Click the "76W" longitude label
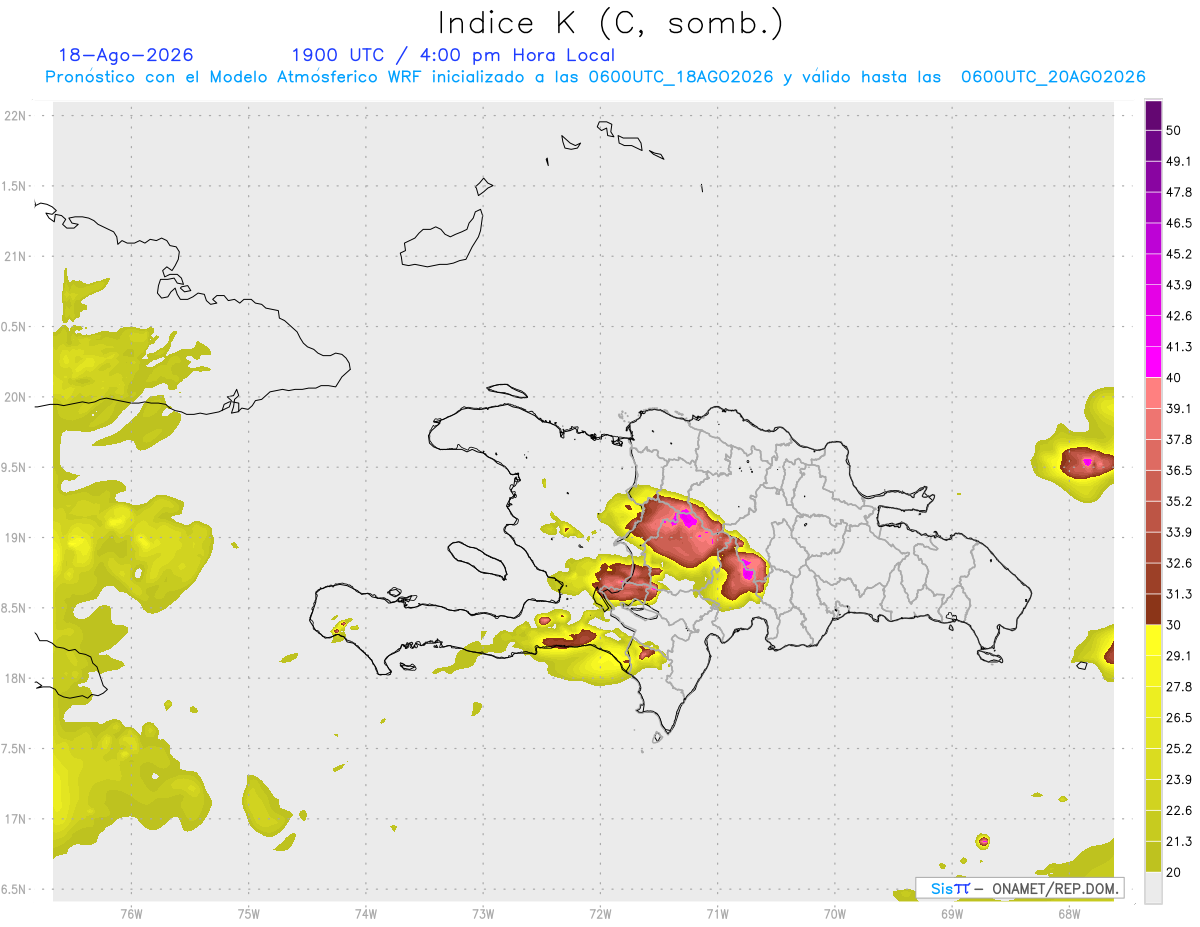Viewport: 1200px width, 927px height. [x=131, y=913]
